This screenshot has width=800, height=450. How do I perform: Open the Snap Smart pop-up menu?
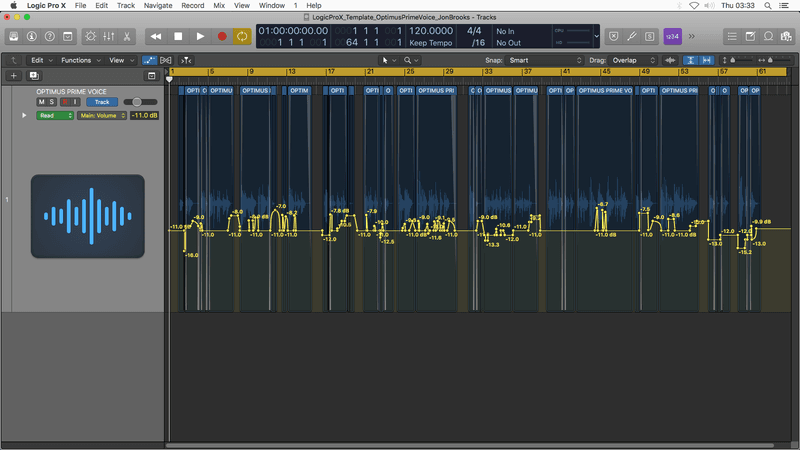pos(544,60)
